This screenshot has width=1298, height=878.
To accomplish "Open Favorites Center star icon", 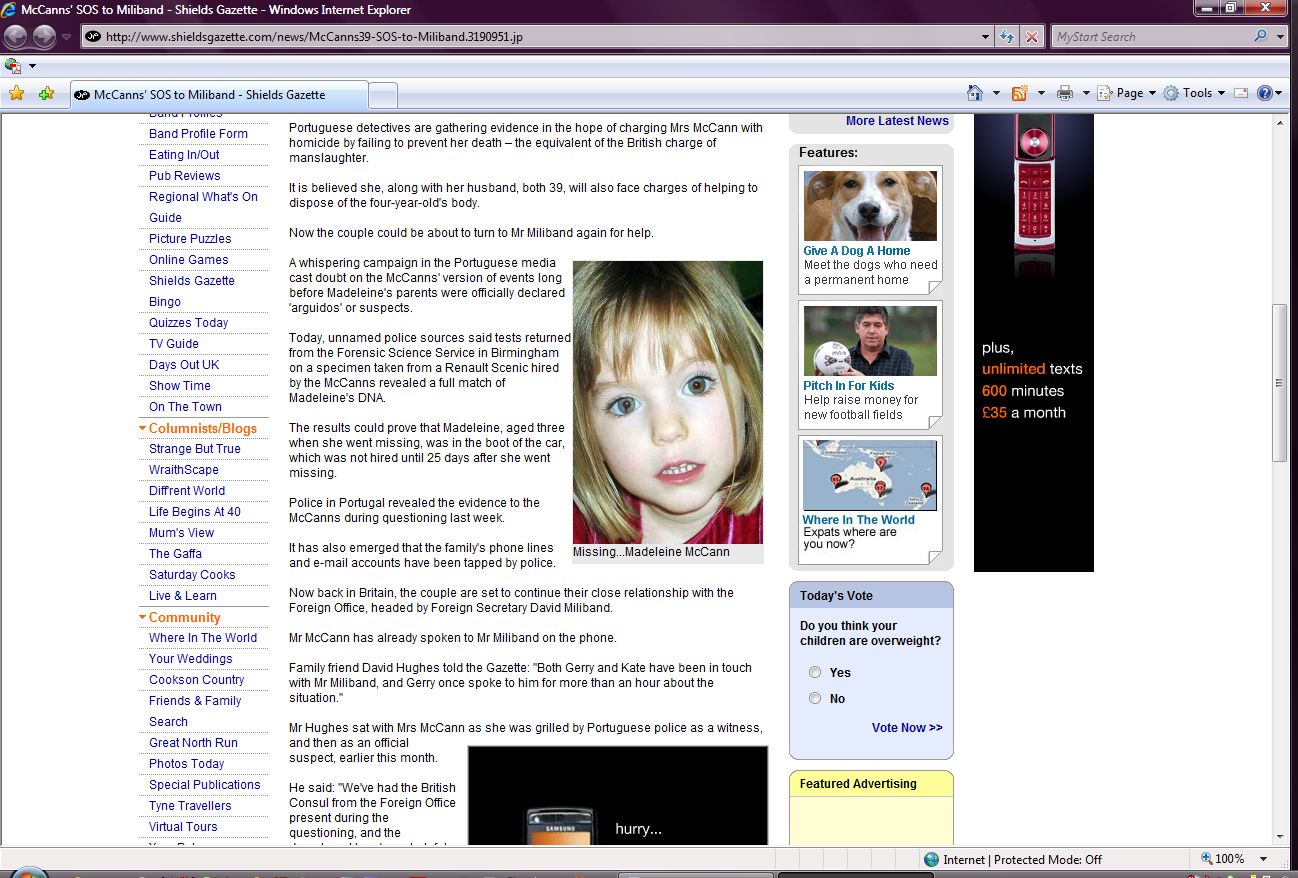I will click(x=16, y=94).
